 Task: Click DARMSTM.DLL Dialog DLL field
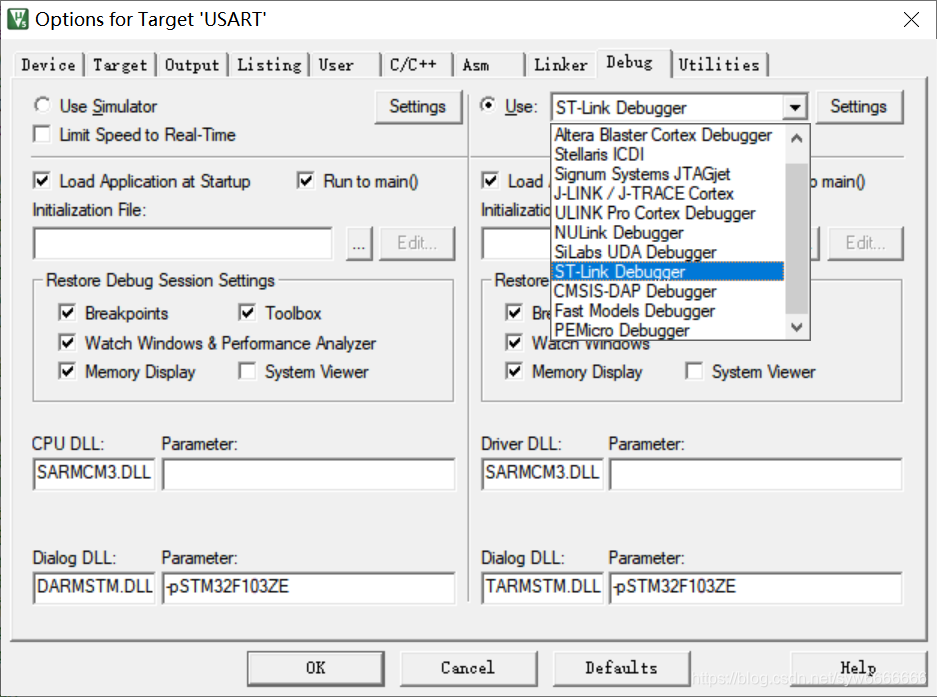pos(94,588)
